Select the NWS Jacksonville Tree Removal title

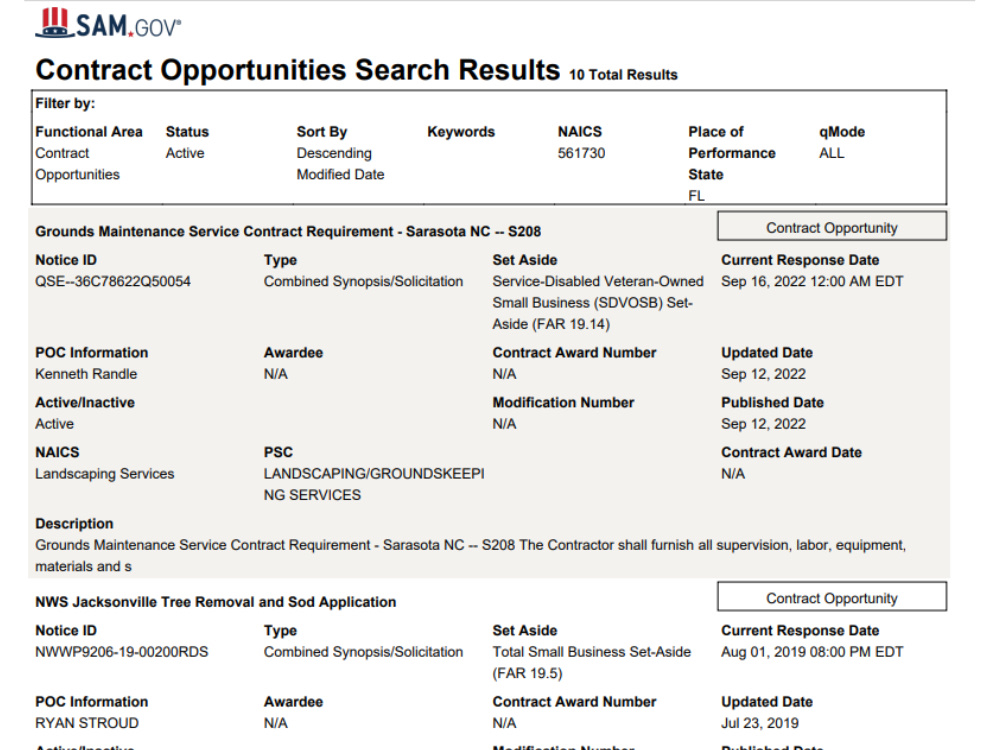tap(216, 602)
